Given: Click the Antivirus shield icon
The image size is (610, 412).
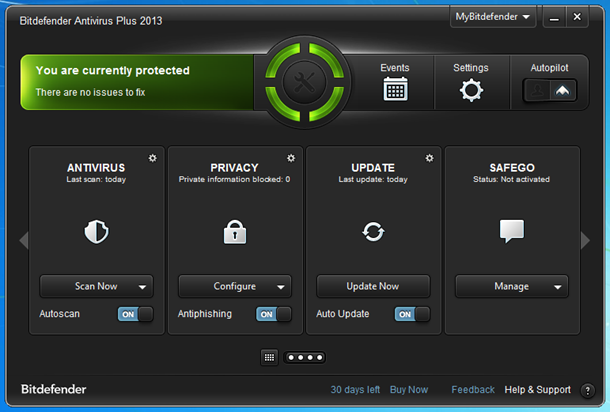Looking at the screenshot, I should click(96, 232).
